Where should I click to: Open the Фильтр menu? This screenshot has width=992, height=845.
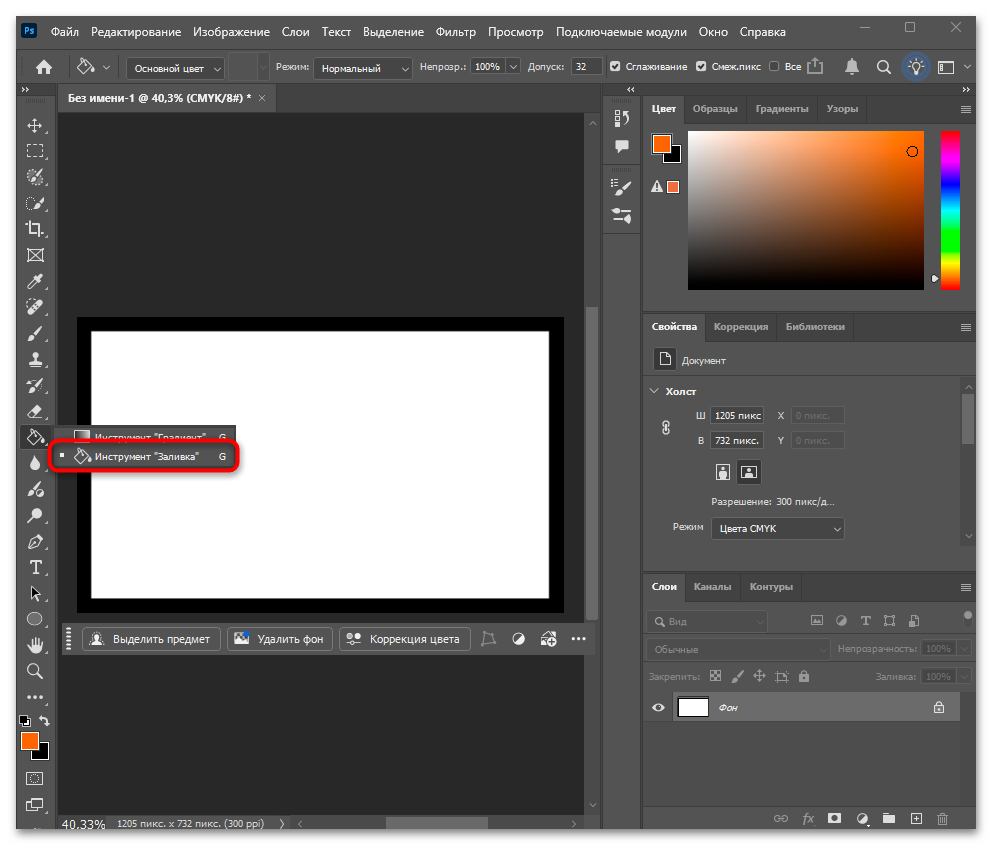456,32
